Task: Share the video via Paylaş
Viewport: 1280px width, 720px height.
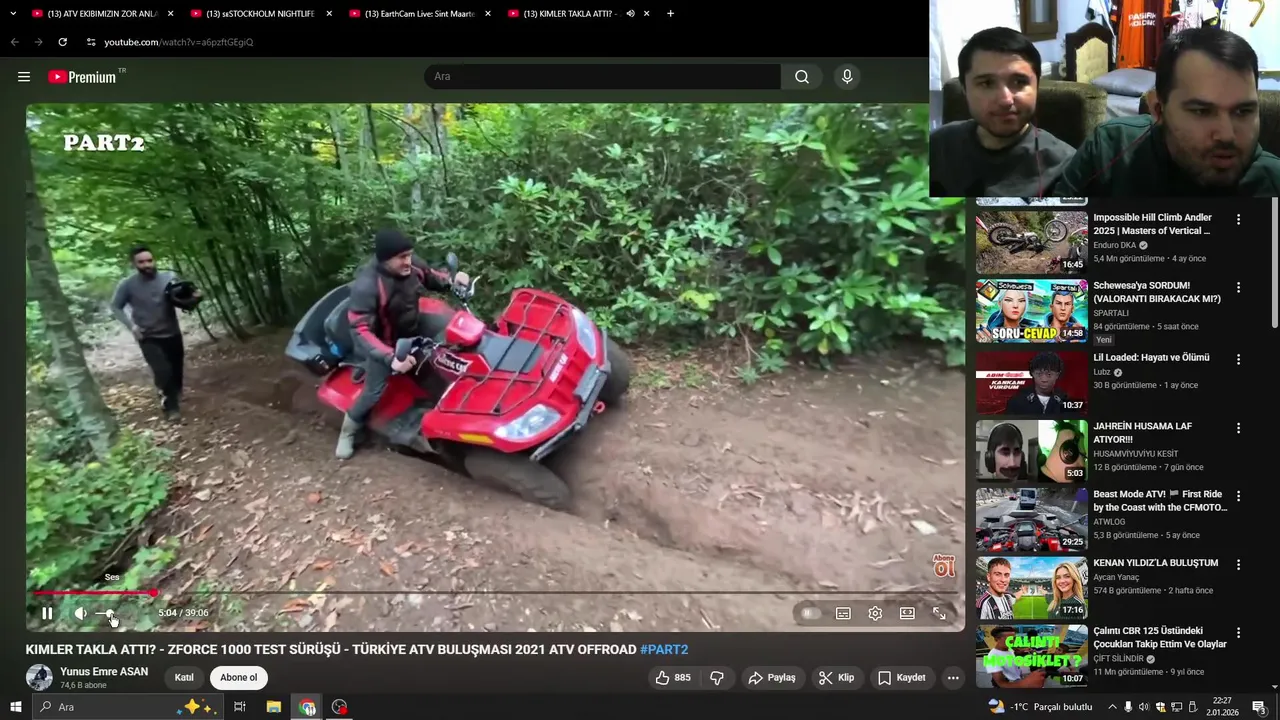Action: [x=772, y=678]
